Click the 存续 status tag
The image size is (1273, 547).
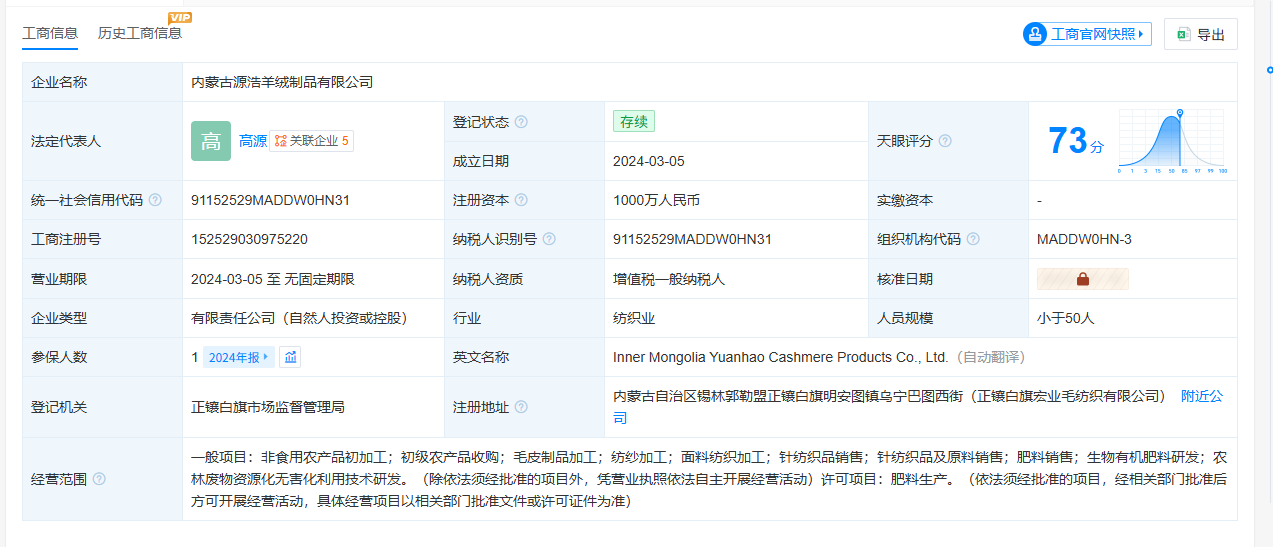pos(634,122)
